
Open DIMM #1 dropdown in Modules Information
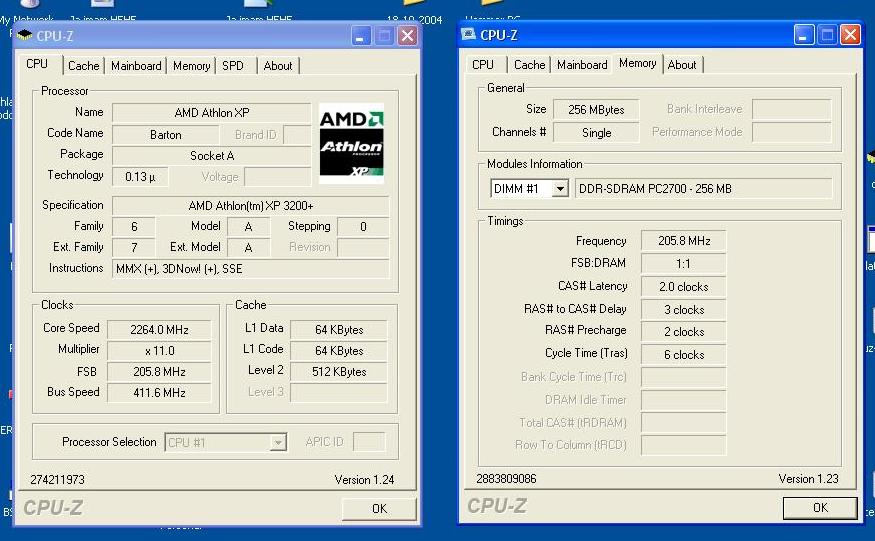click(560, 189)
